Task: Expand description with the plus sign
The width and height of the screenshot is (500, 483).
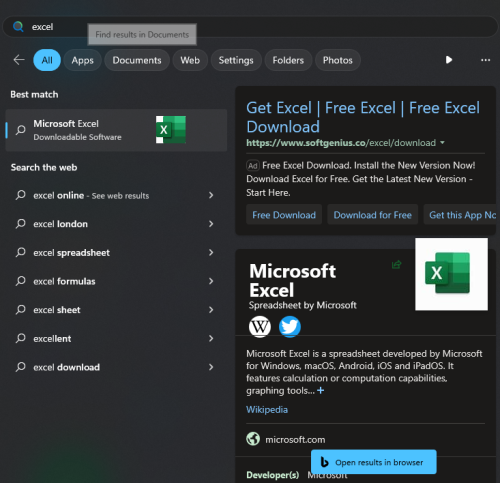Action: (x=320, y=390)
